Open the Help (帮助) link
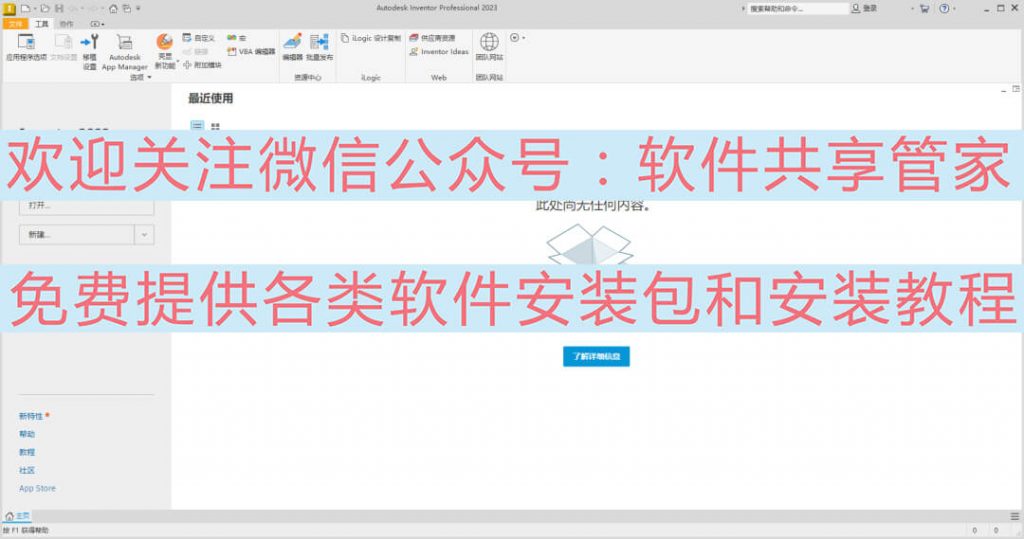This screenshot has width=1024, height=539. [27, 434]
